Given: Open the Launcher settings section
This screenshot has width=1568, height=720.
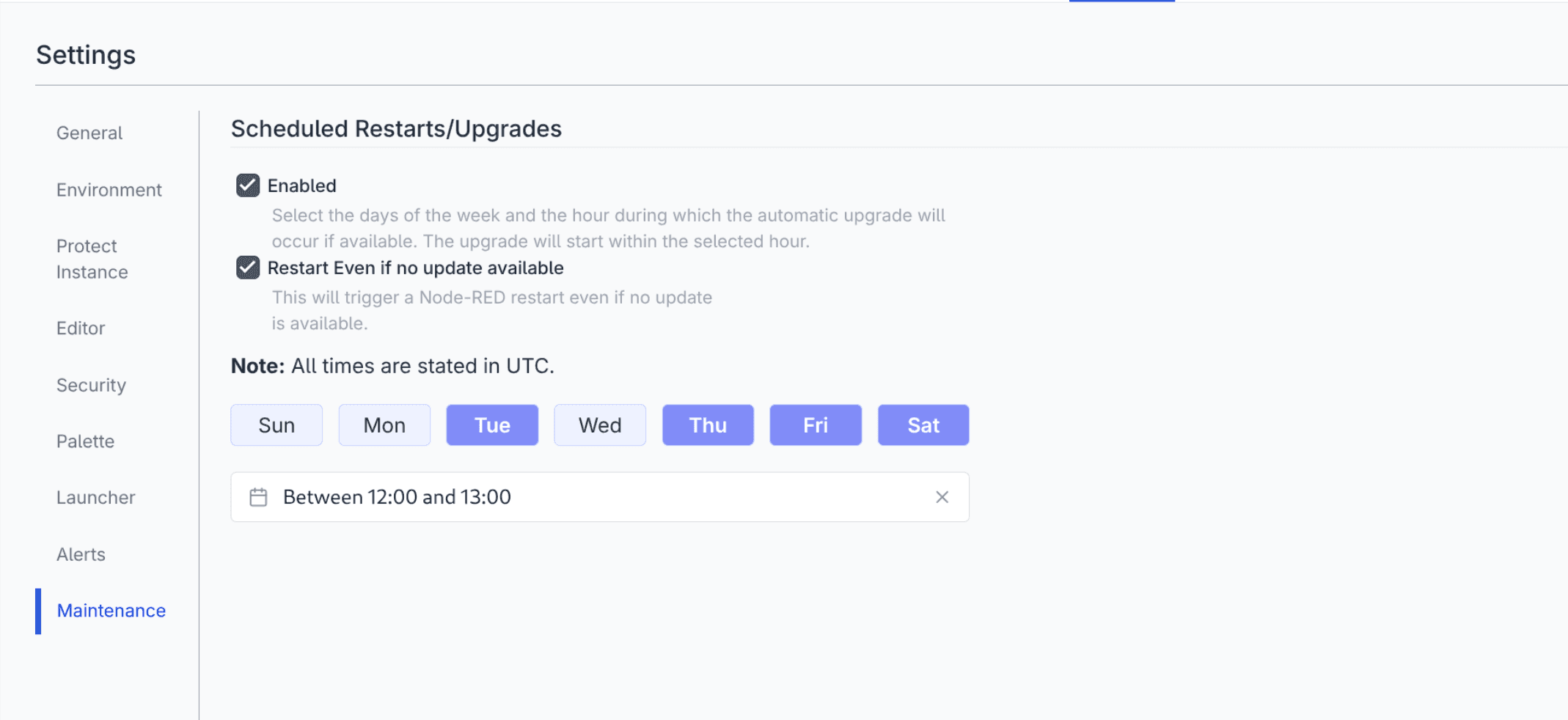Looking at the screenshot, I should click(x=96, y=497).
